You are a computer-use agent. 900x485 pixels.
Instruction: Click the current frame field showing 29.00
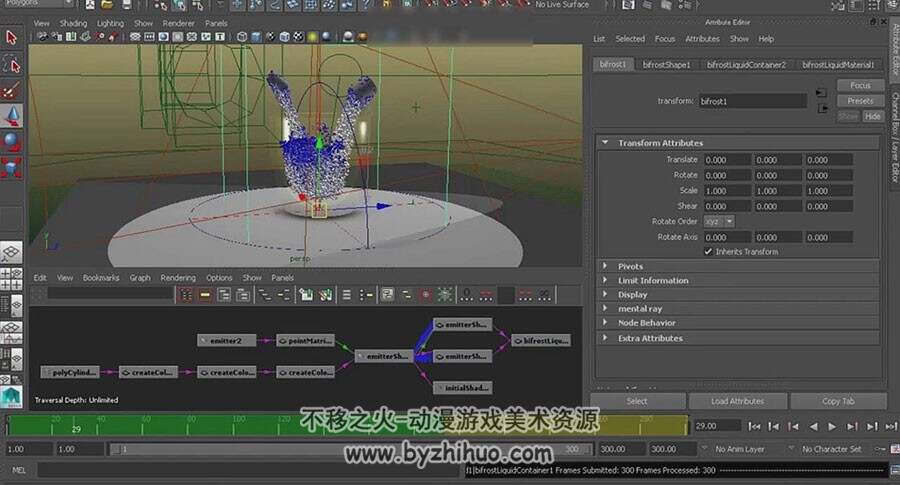[x=717, y=426]
